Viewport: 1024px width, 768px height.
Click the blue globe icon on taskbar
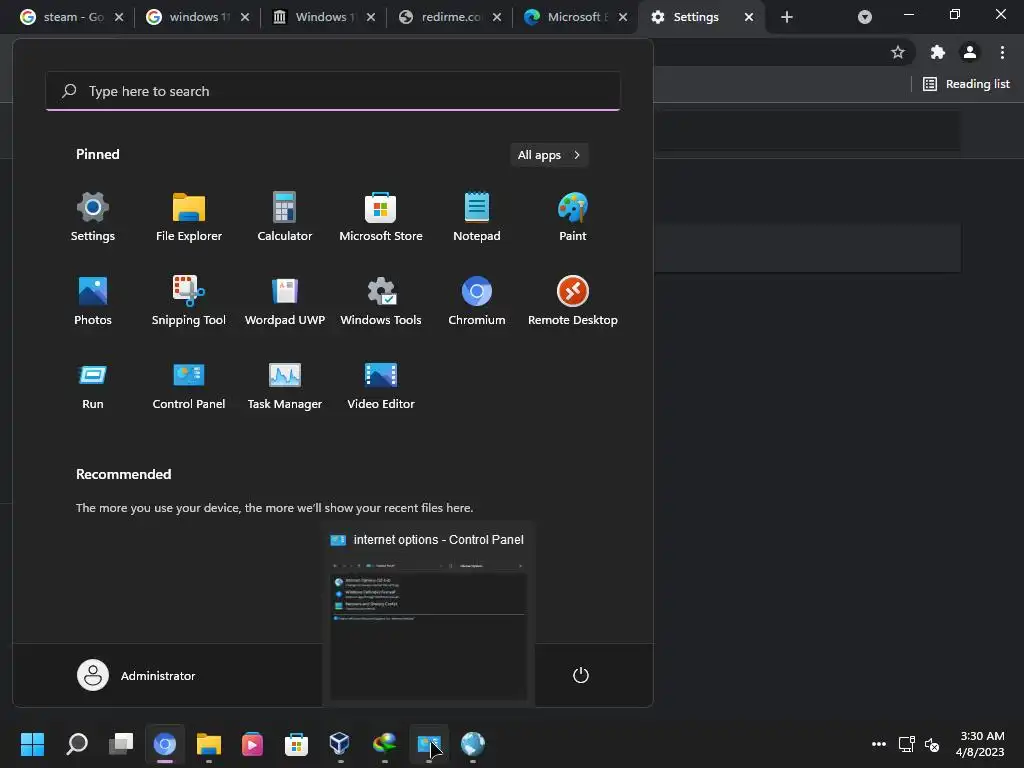pyautogui.click(x=472, y=744)
